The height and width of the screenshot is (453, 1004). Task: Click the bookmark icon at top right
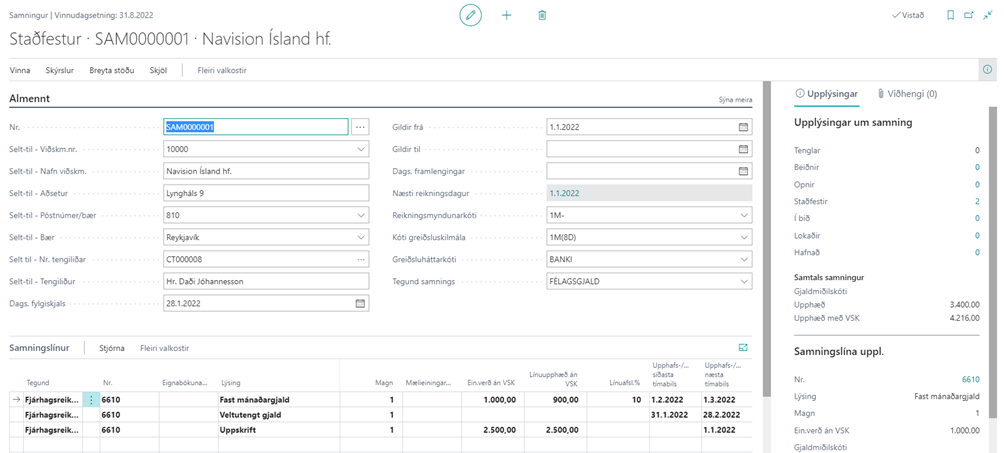(x=950, y=16)
